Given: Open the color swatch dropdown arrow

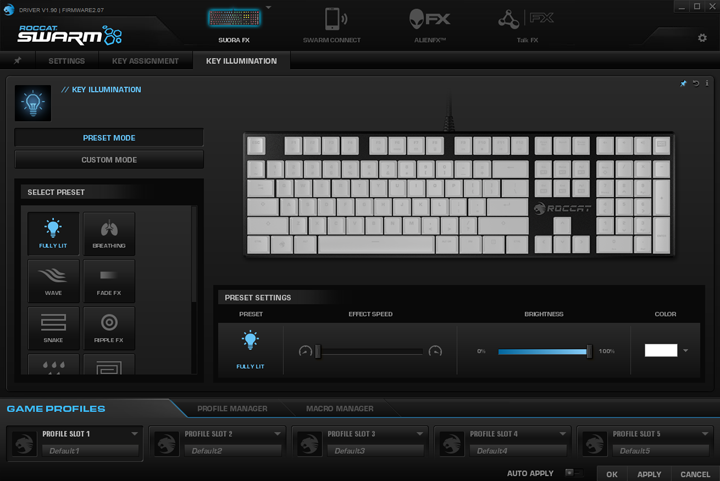Looking at the screenshot, I should point(686,351).
